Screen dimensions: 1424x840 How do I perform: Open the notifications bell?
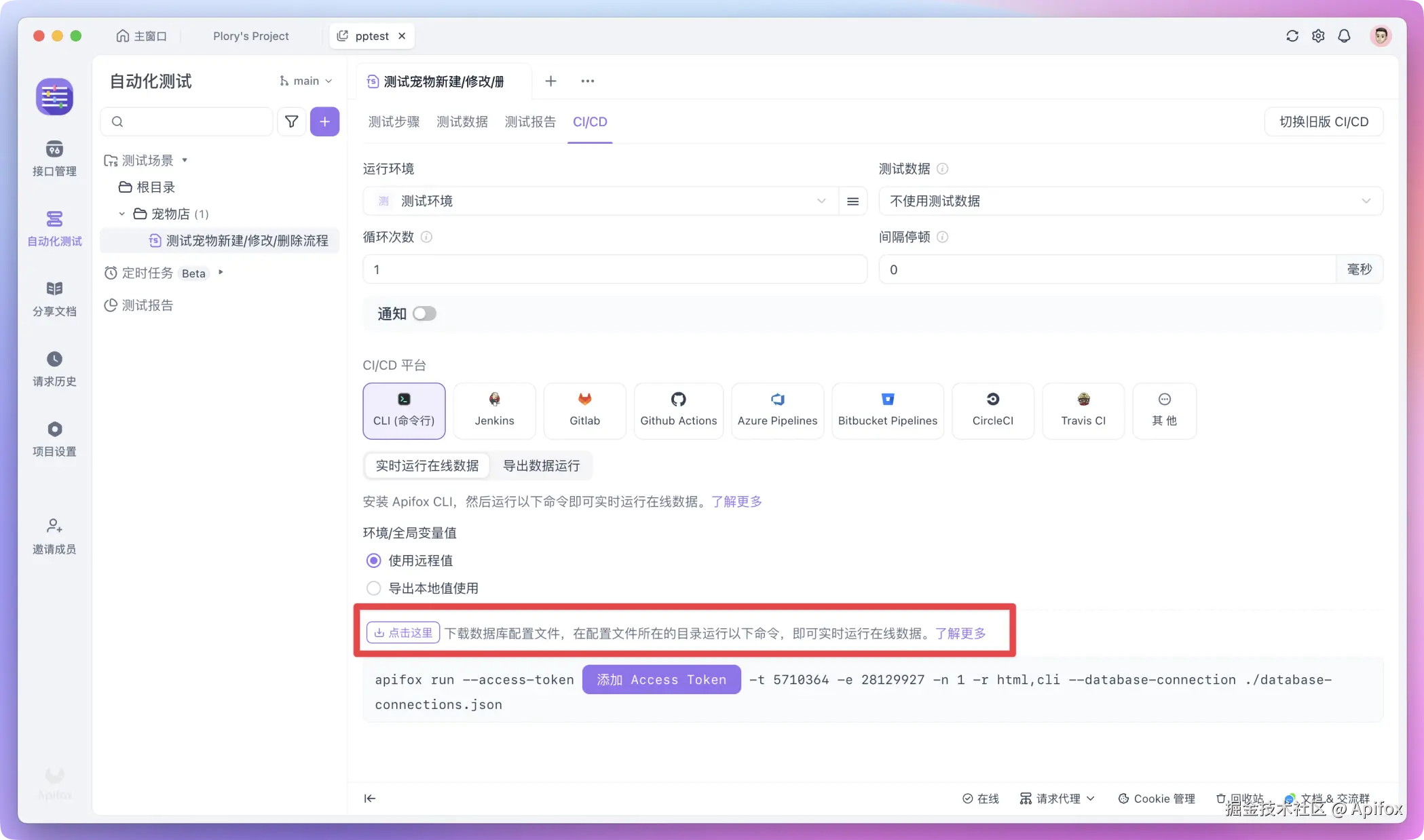click(1344, 36)
